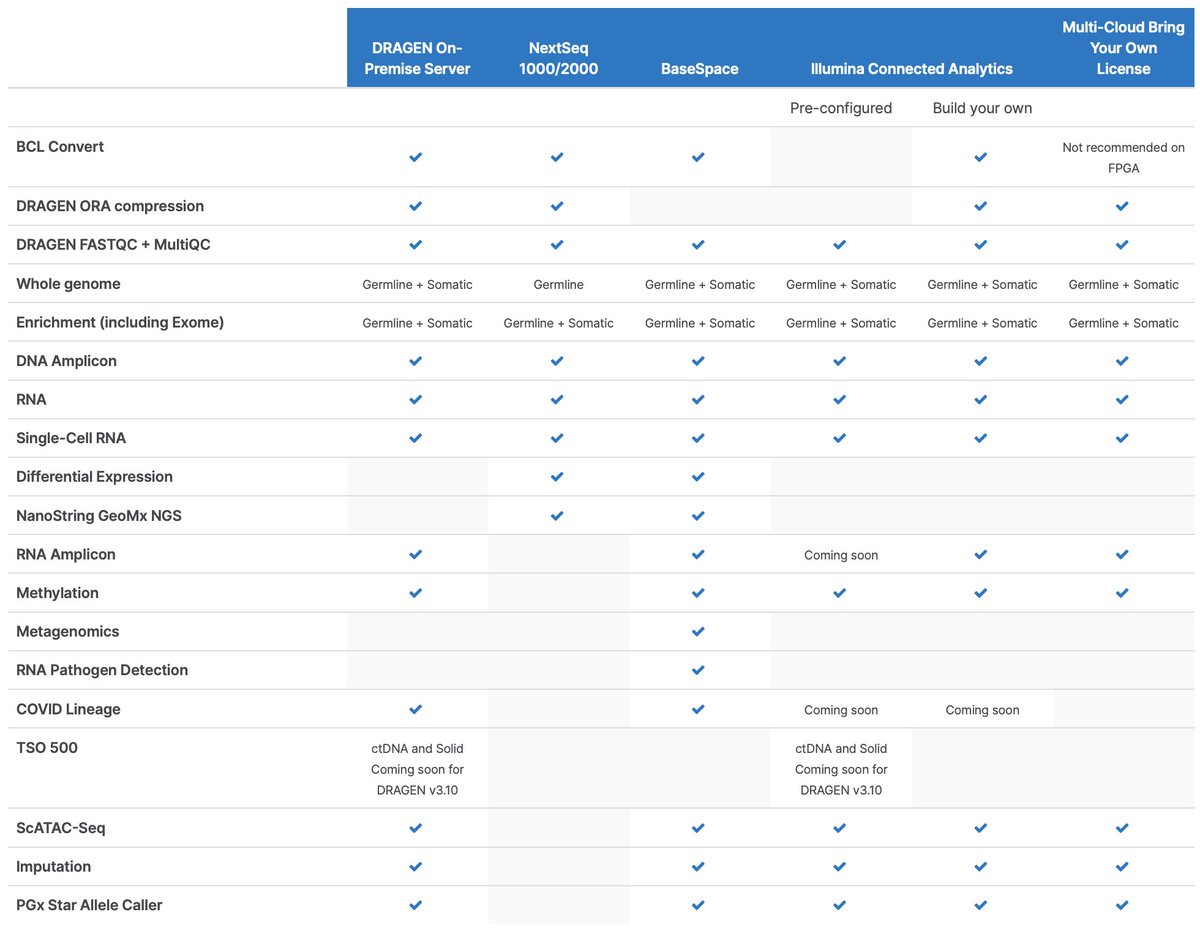Click the NanoString GeoMx NGS row label
Viewport: 1200px width, 928px height.
coord(99,516)
